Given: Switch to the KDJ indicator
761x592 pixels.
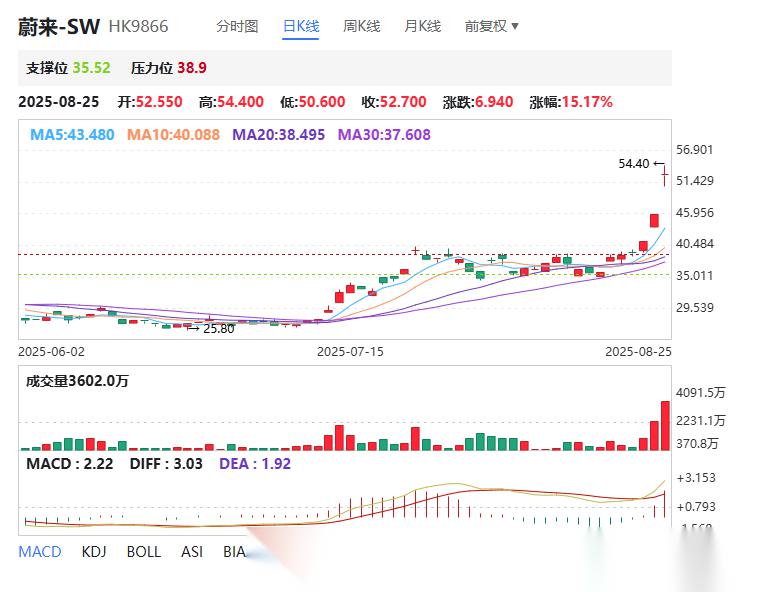Looking at the screenshot, I should (94, 552).
